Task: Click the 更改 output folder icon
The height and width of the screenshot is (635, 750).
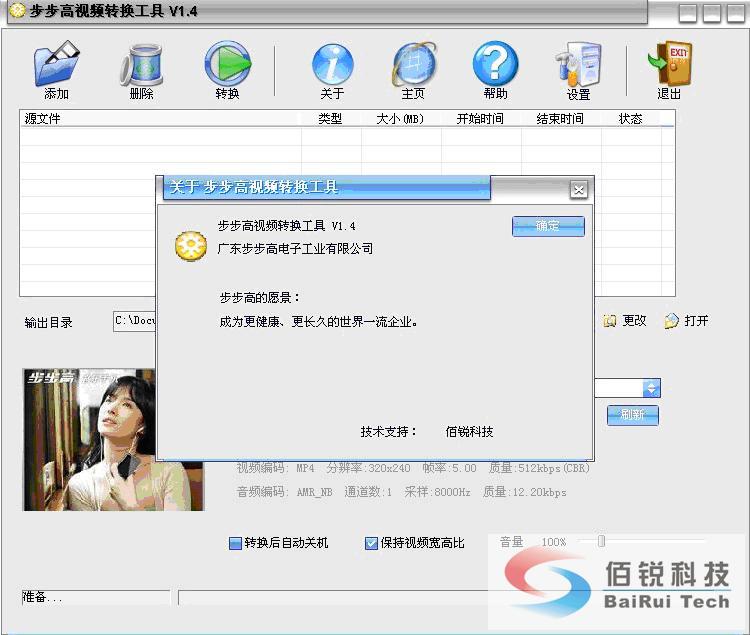Action: point(609,321)
